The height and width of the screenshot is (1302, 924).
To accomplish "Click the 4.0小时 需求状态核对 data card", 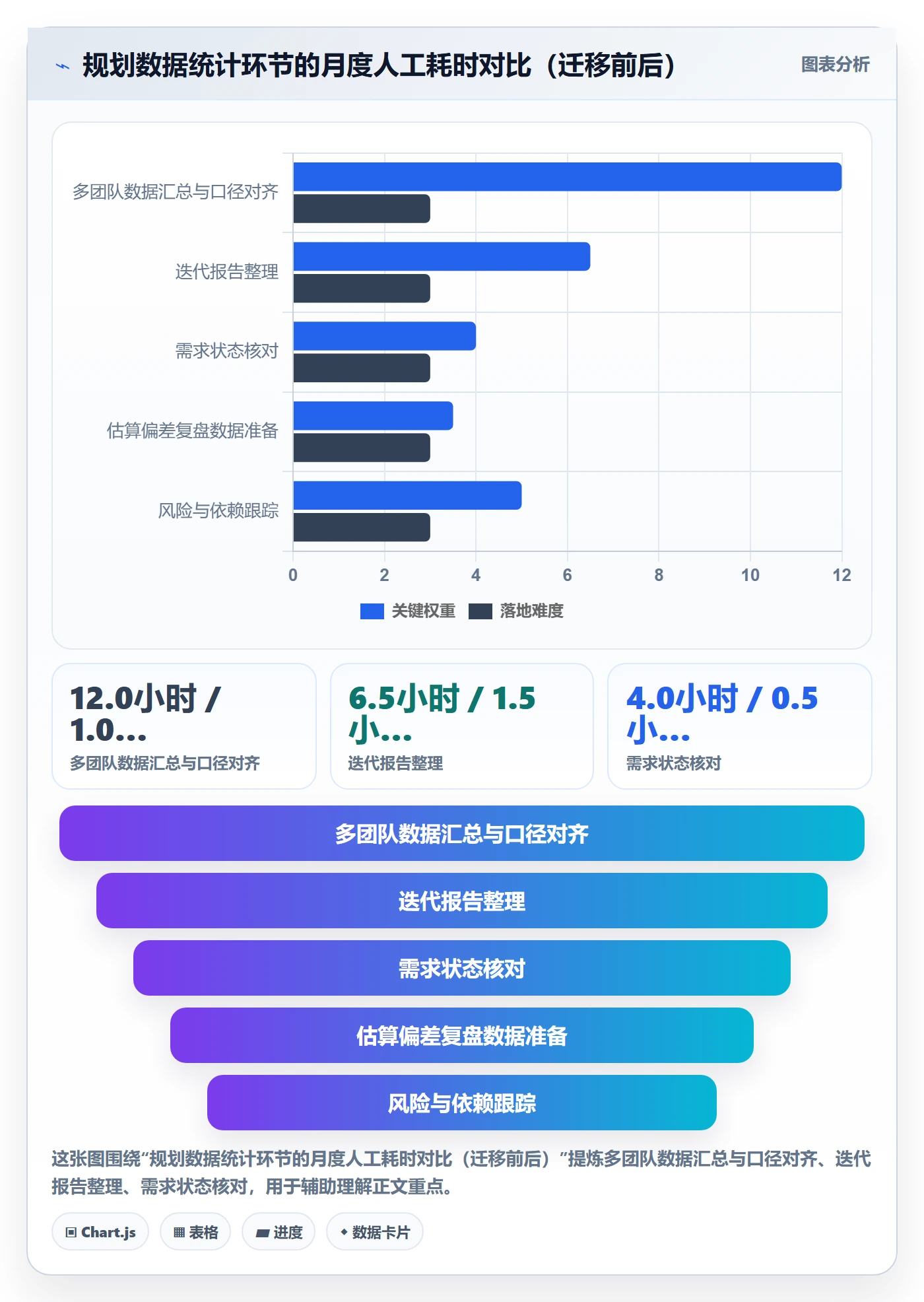I will [740, 726].
